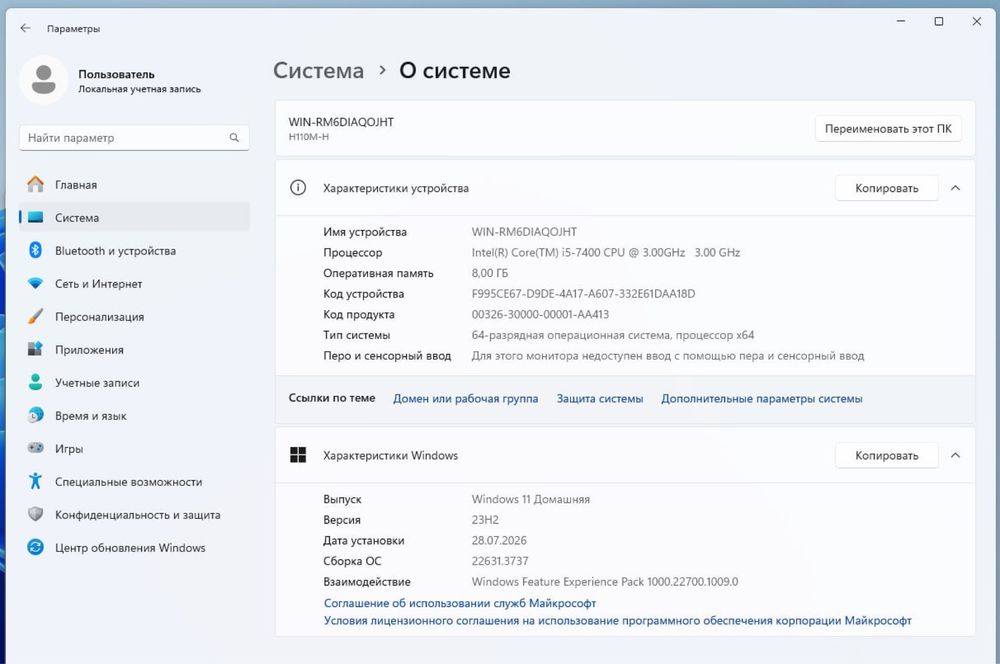Minimize the Параметры window
Image resolution: width=1000 pixels, height=664 pixels.
click(x=901, y=21)
